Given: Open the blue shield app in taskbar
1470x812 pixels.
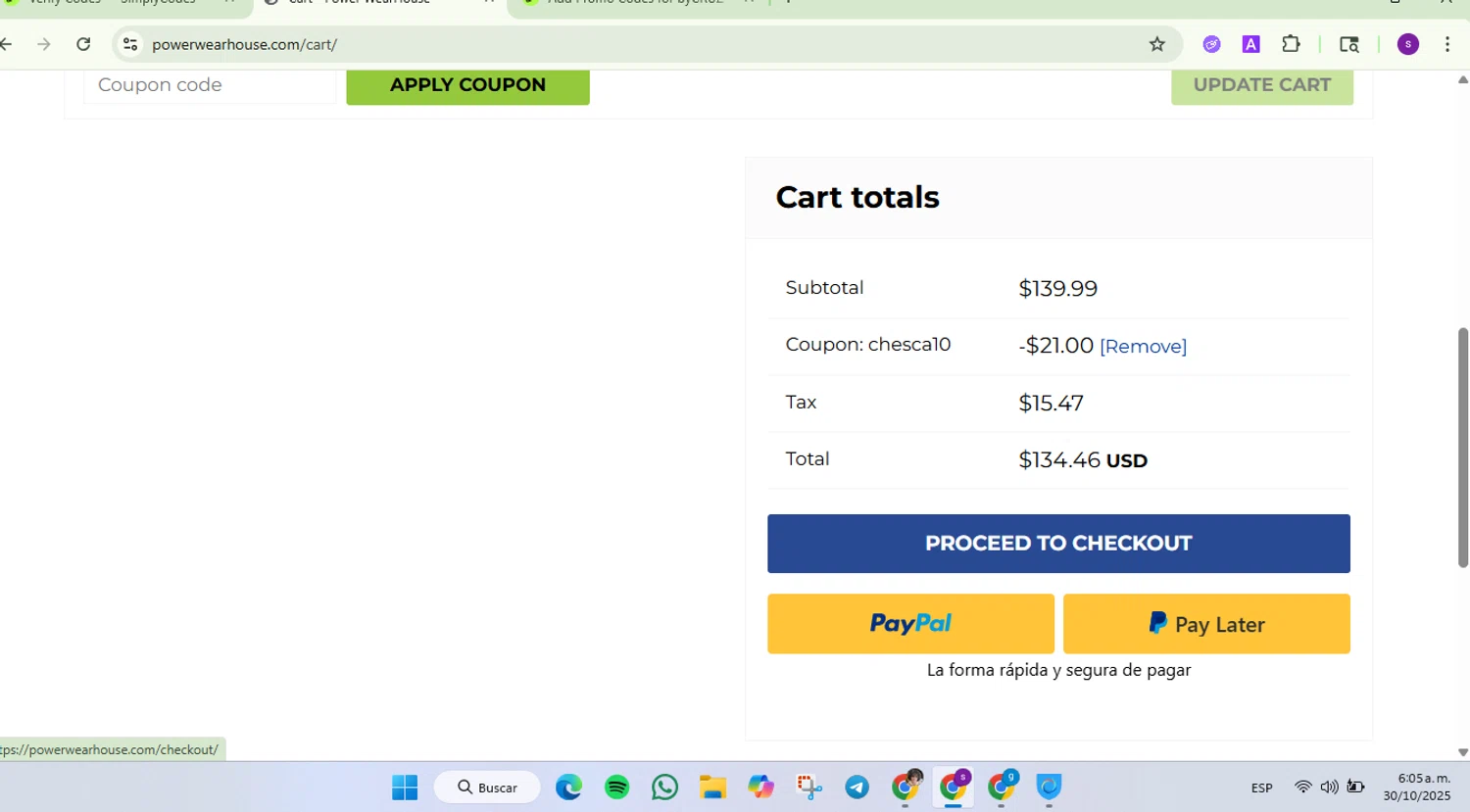Looking at the screenshot, I should point(1049,788).
